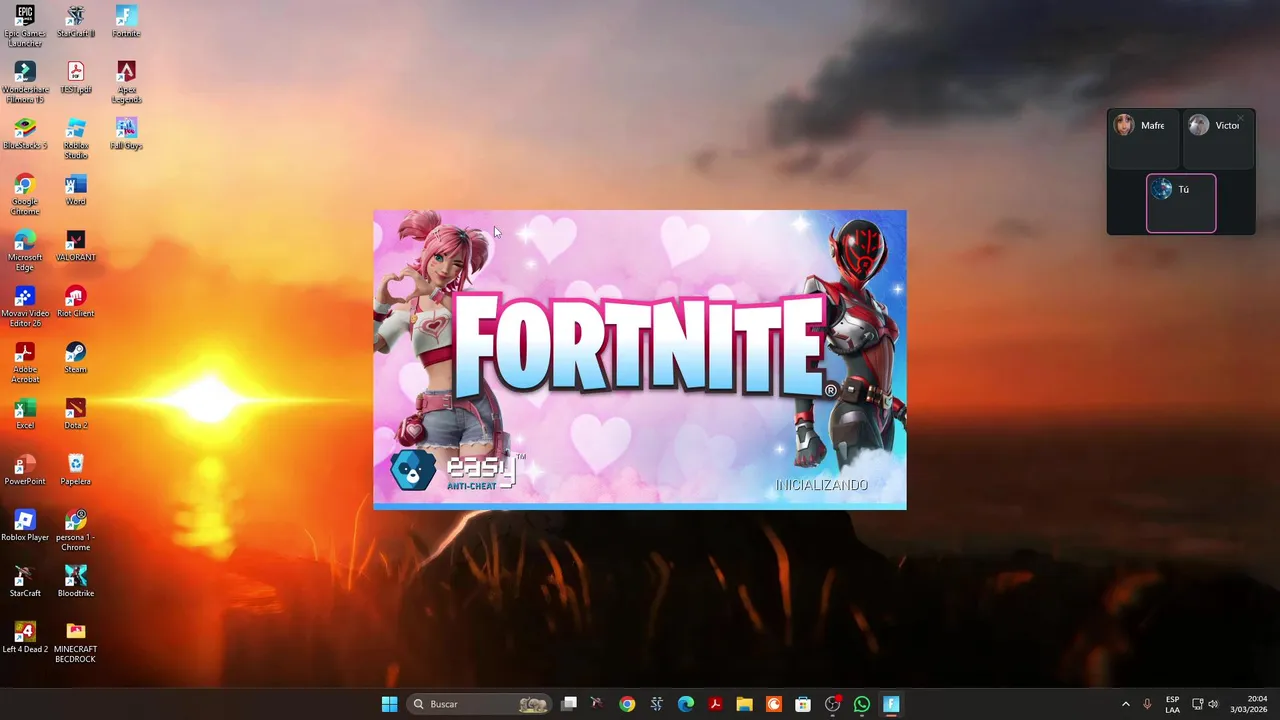Click the Bloodtrike desktop shortcut
The image size is (1280, 720).
point(76,582)
